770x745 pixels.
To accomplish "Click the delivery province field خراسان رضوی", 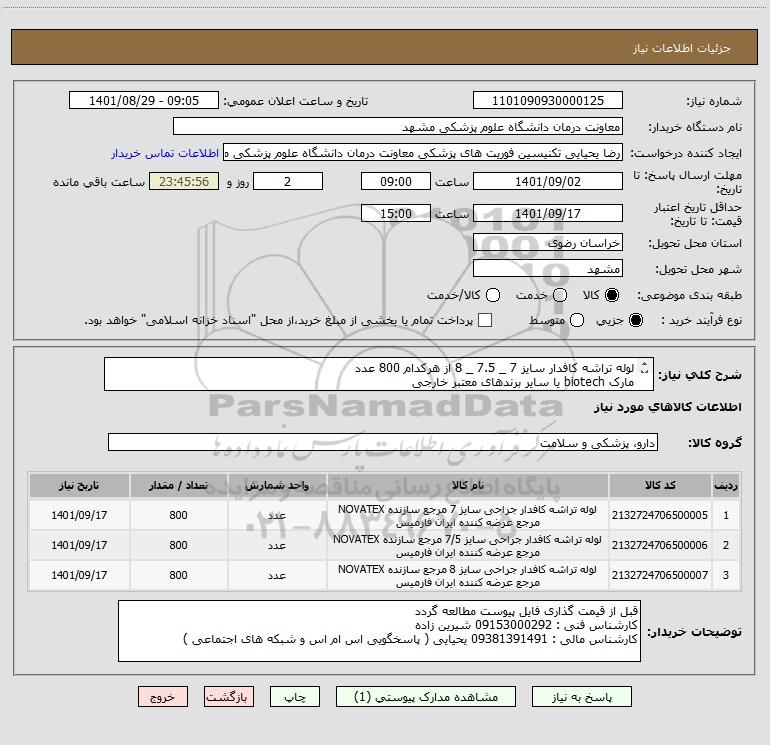I will coord(548,242).
